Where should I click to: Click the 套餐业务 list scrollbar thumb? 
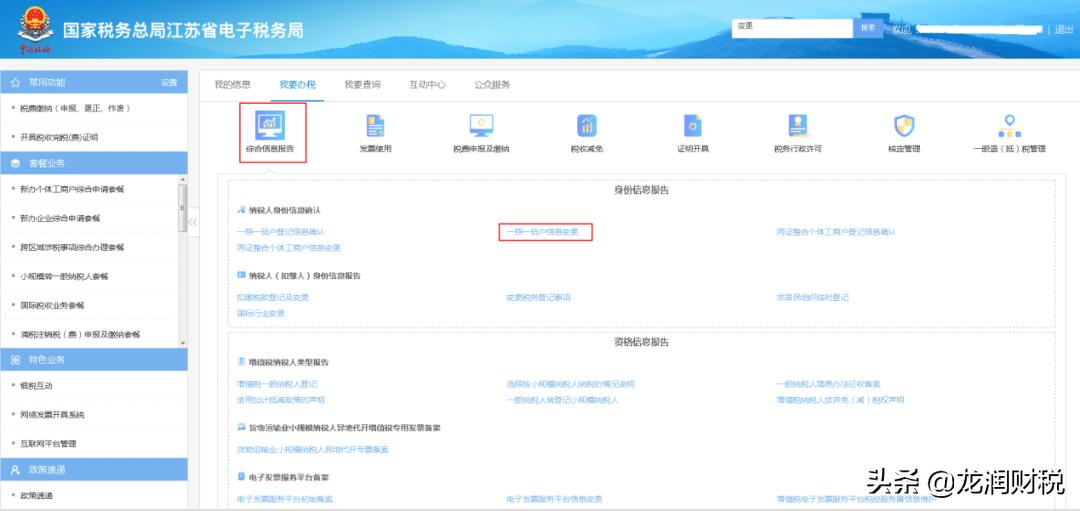click(x=183, y=208)
